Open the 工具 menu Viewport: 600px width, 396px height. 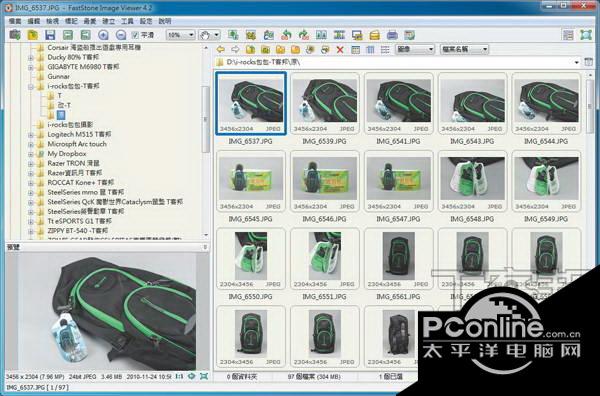pos(127,21)
